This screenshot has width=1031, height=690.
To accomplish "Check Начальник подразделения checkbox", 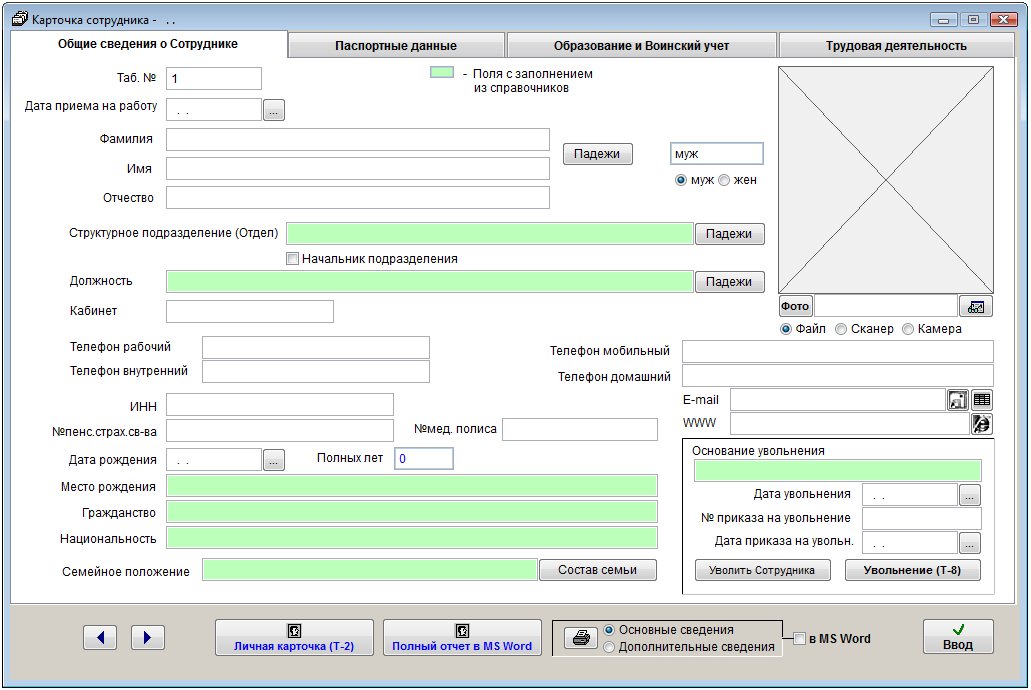I will [293, 259].
